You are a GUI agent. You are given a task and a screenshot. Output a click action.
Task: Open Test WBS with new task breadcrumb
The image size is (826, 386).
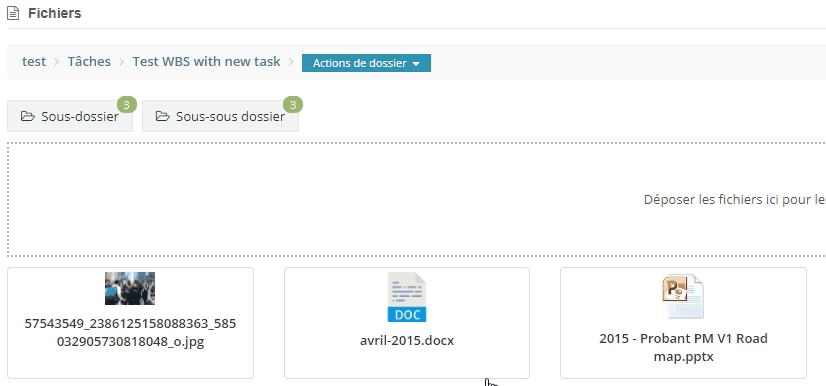(206, 62)
